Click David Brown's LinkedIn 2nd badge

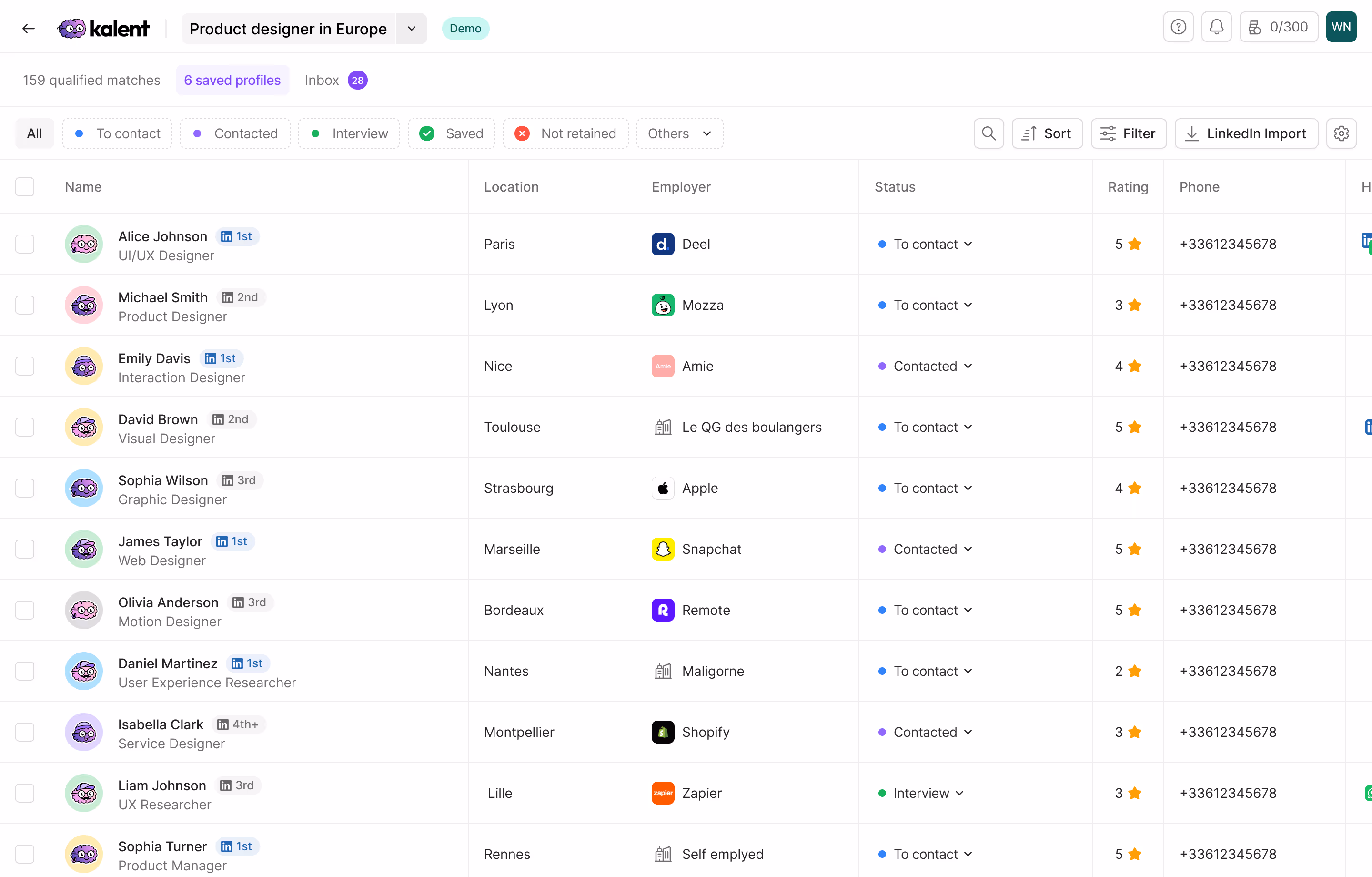click(232, 420)
